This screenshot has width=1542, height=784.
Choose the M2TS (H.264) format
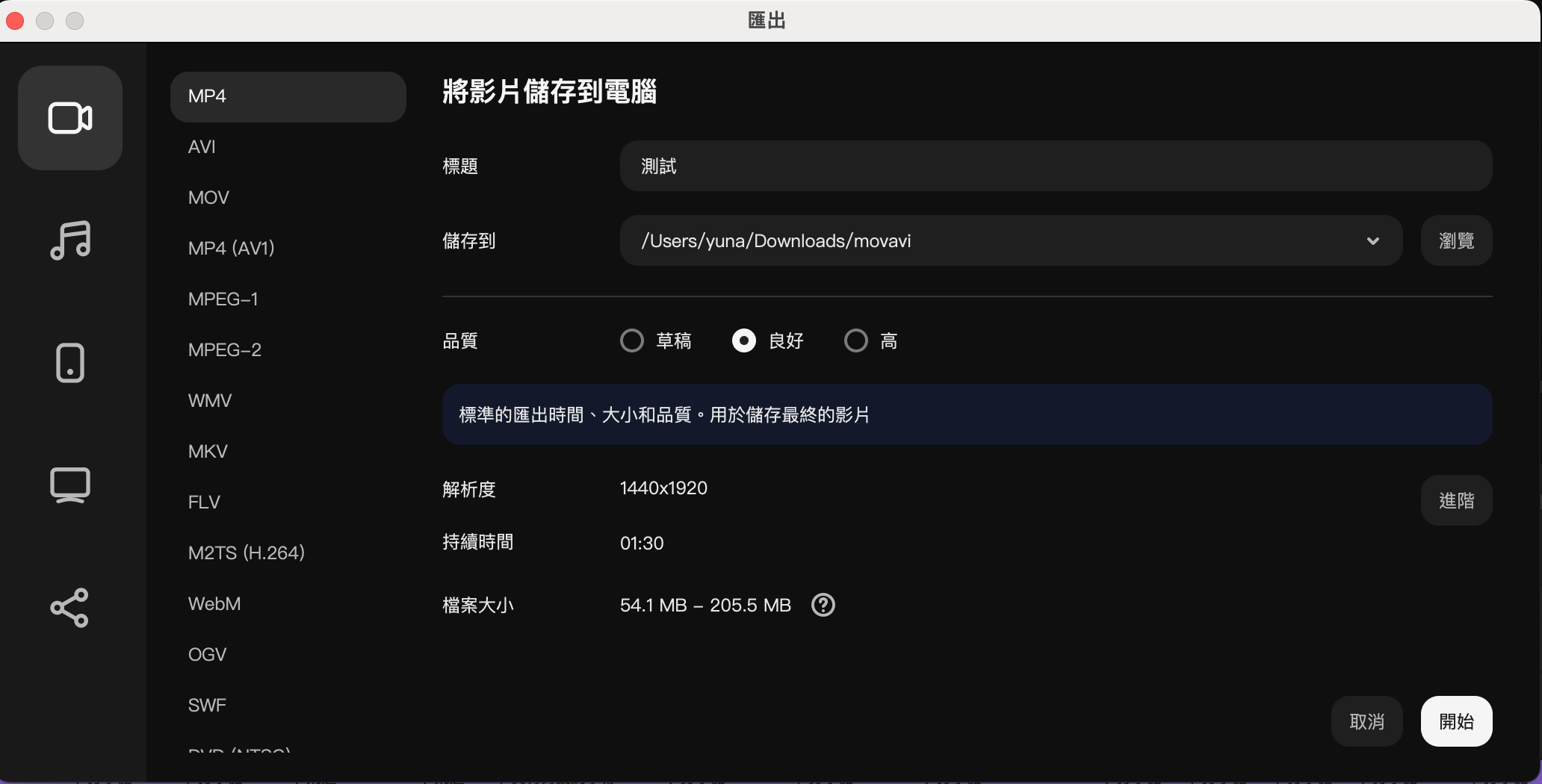288,553
